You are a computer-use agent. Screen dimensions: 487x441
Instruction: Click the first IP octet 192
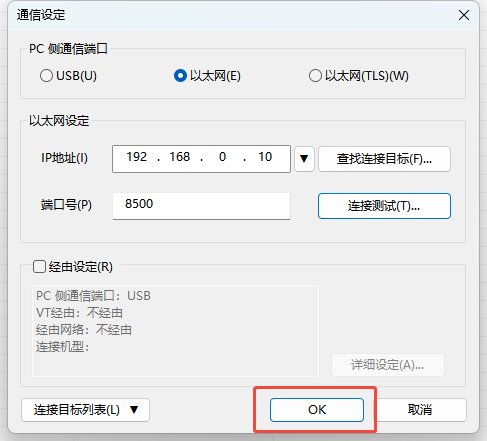pyautogui.click(x=136, y=157)
